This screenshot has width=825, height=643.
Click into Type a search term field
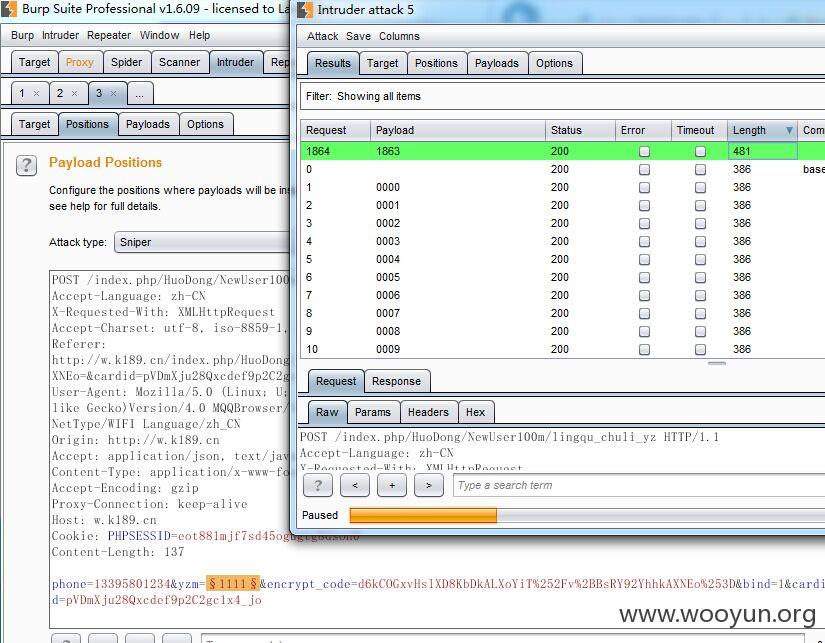tap(639, 485)
